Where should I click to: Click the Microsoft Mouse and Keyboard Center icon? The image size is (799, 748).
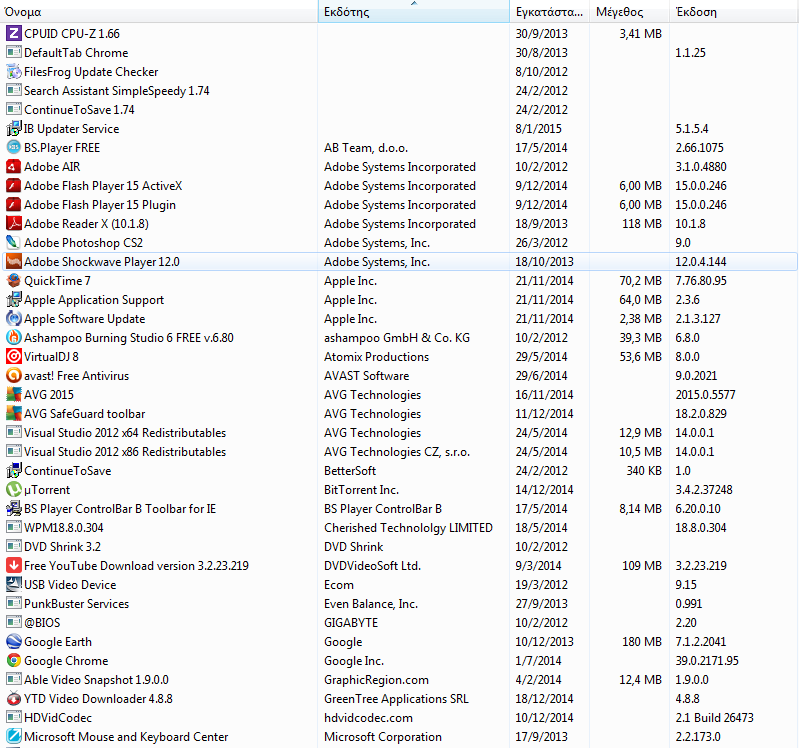[14, 737]
